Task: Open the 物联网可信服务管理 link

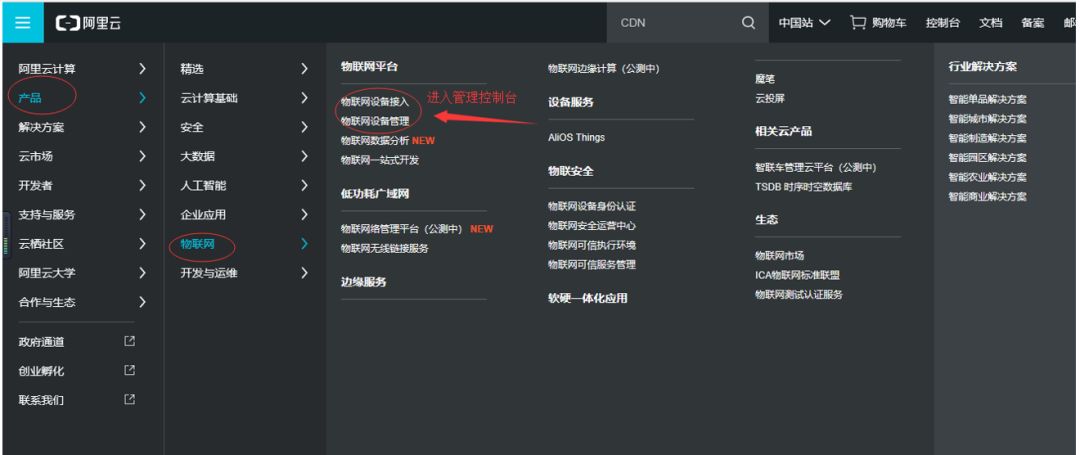Action: [592, 264]
